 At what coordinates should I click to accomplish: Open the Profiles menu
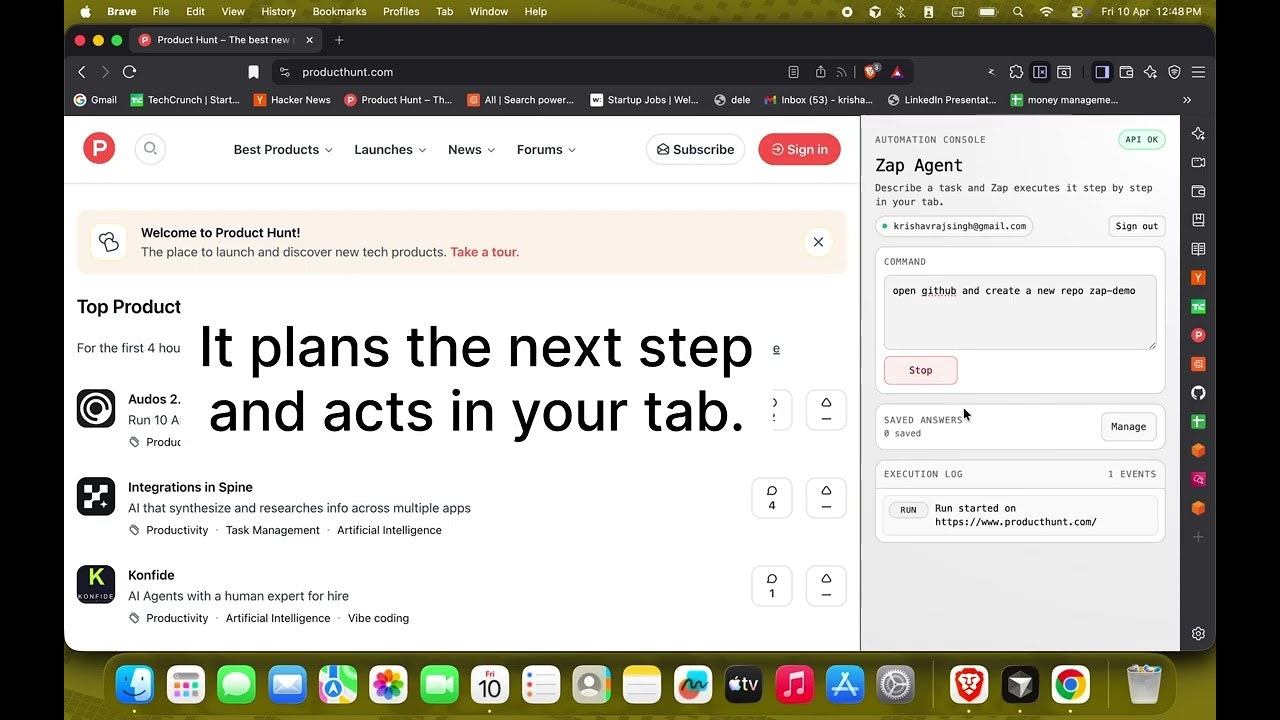click(401, 11)
